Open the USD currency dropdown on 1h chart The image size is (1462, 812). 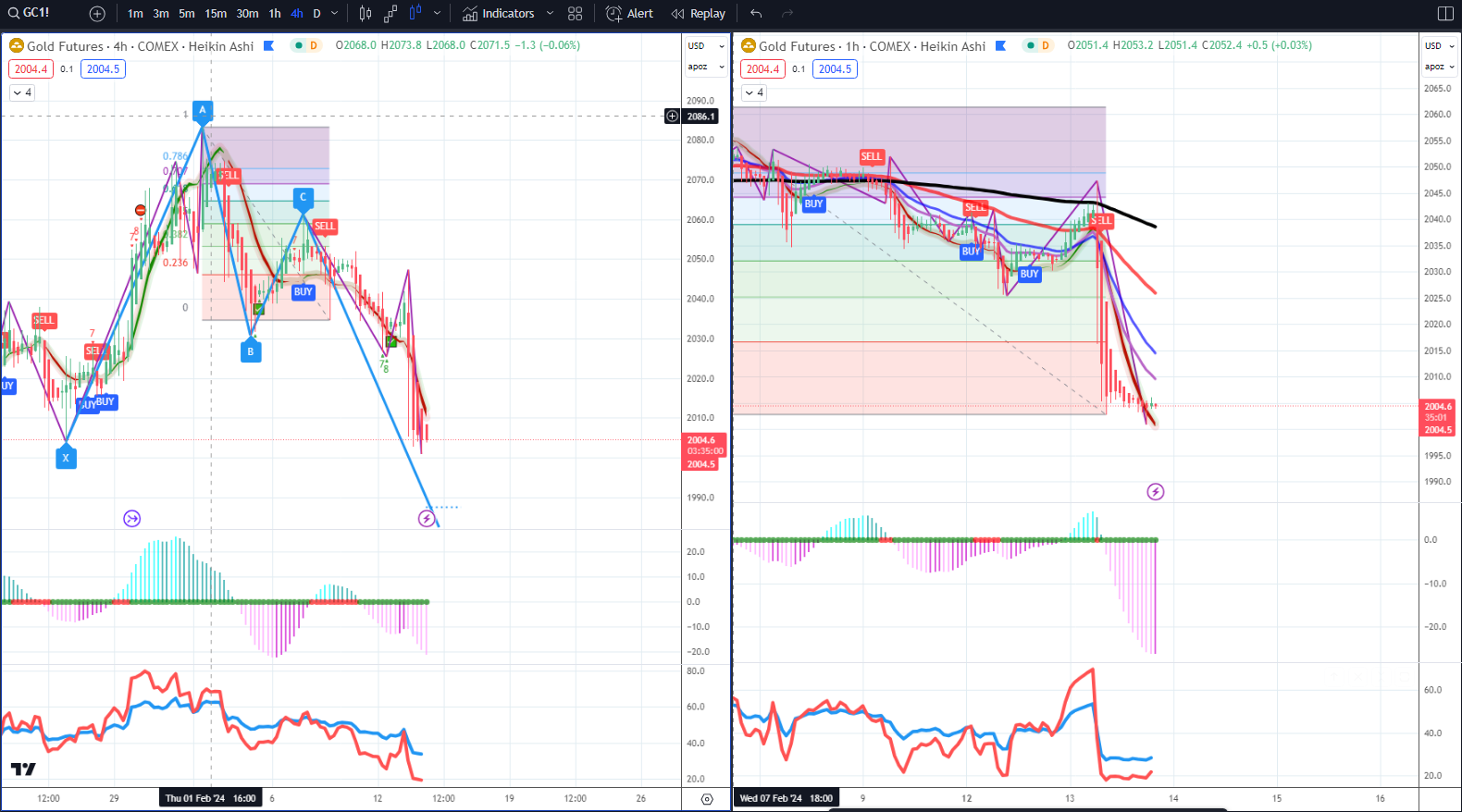pos(1439,45)
